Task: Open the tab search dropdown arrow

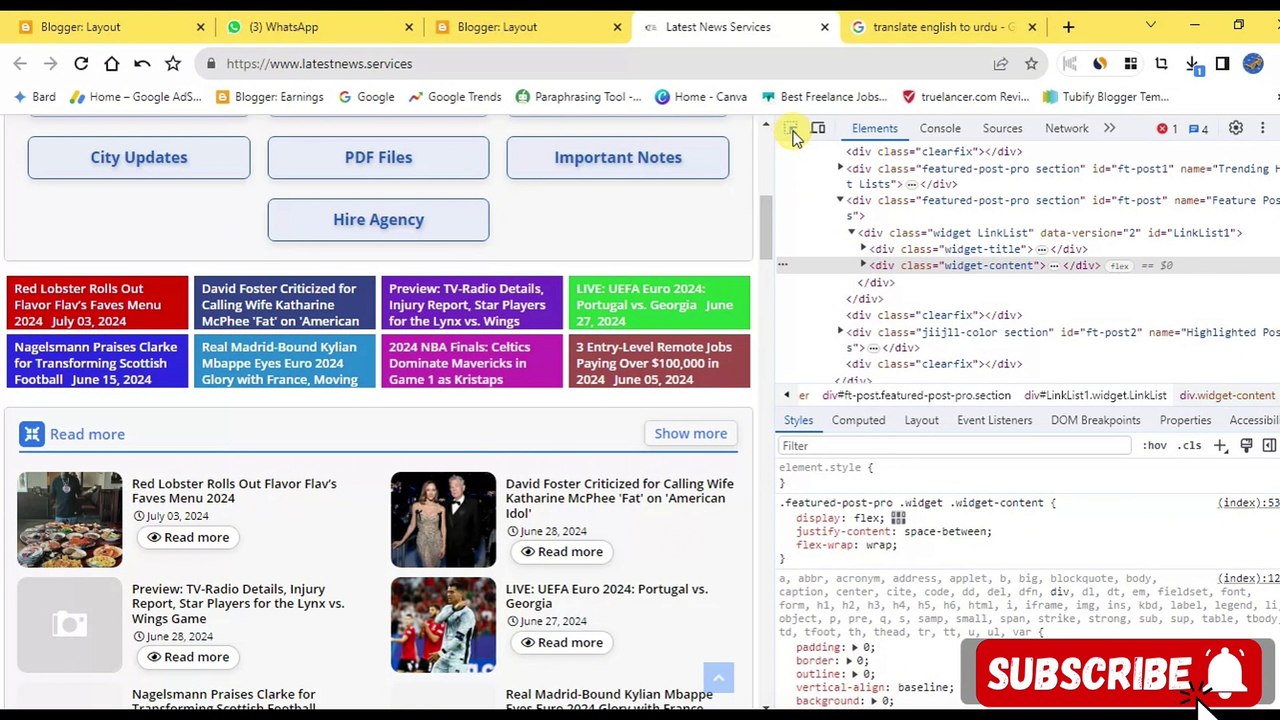Action: click(1150, 27)
